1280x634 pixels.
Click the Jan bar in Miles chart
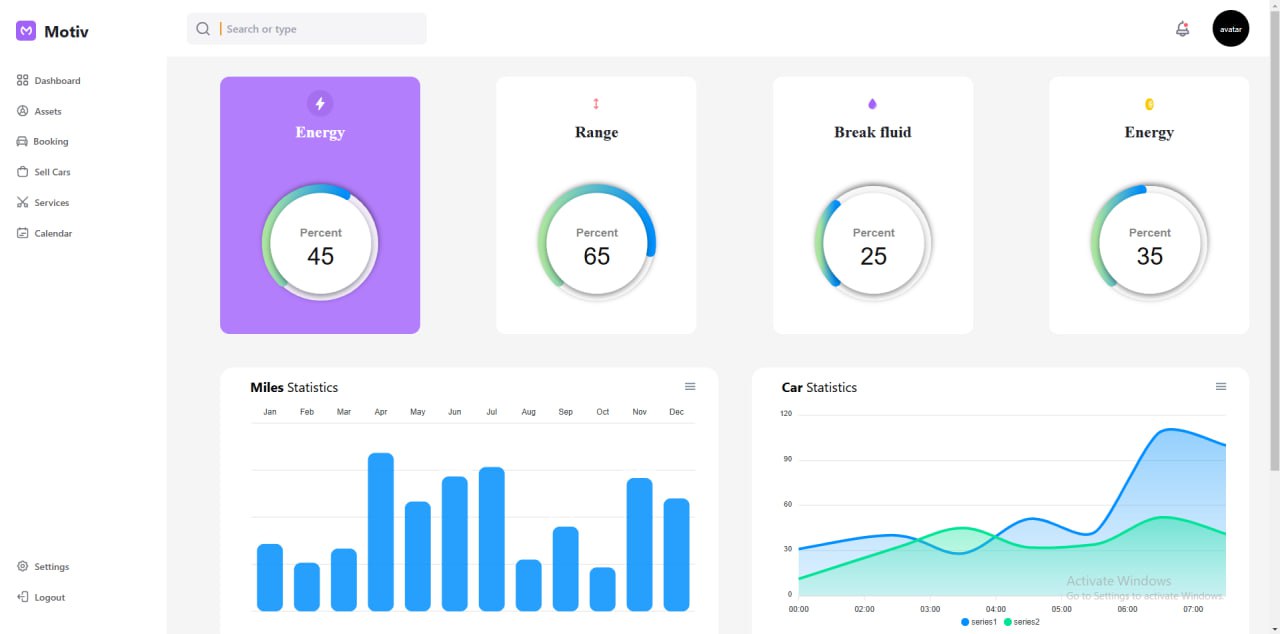tap(270, 577)
